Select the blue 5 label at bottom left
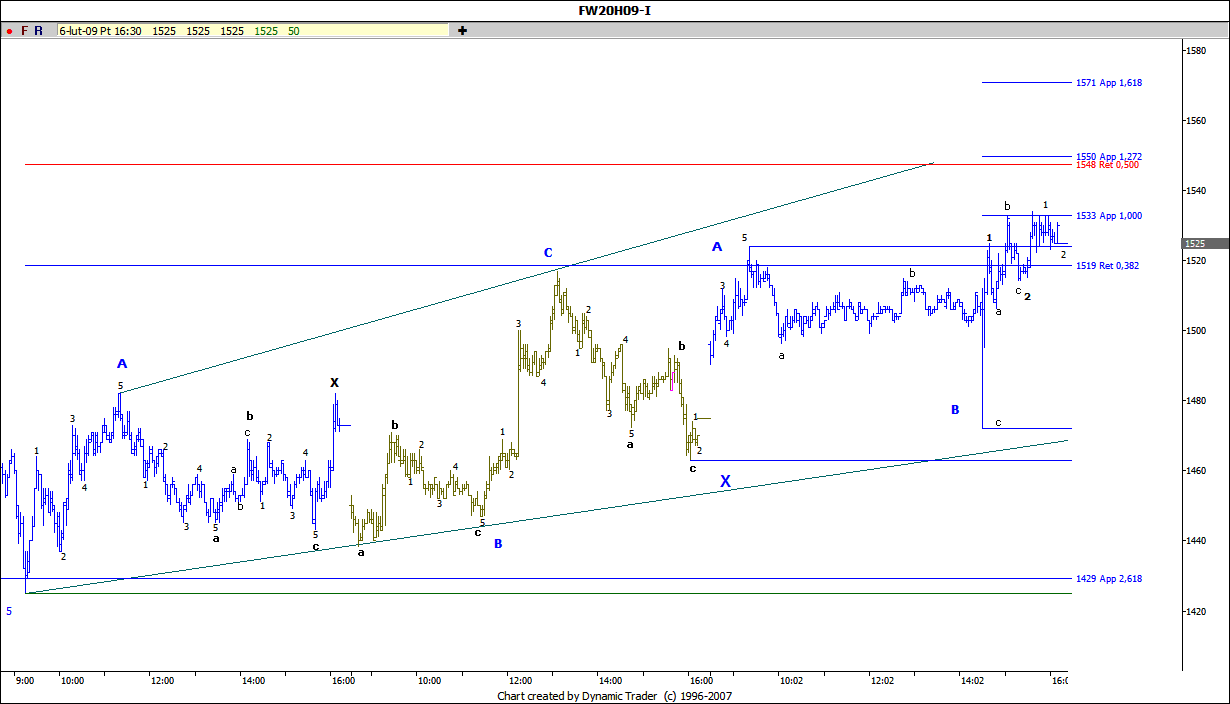The image size is (1230, 704). pos(9,610)
